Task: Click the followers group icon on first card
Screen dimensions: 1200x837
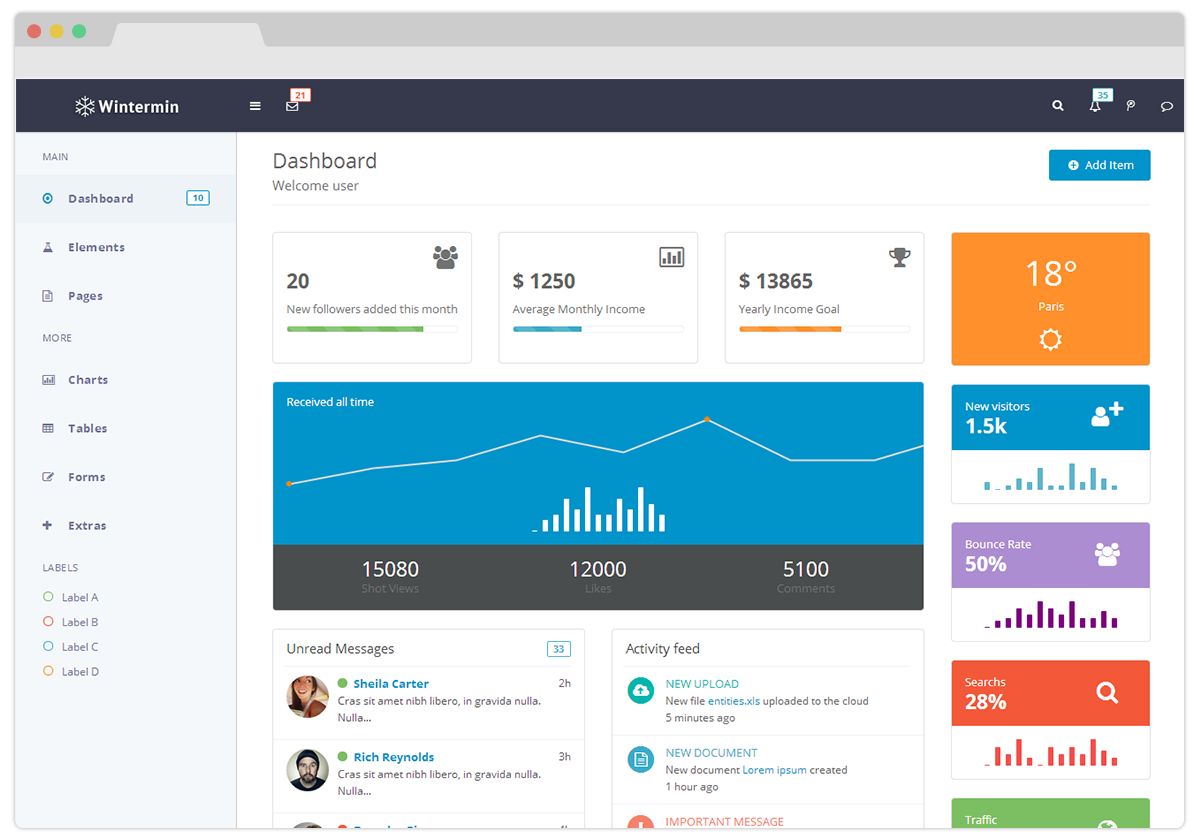Action: coord(445,257)
